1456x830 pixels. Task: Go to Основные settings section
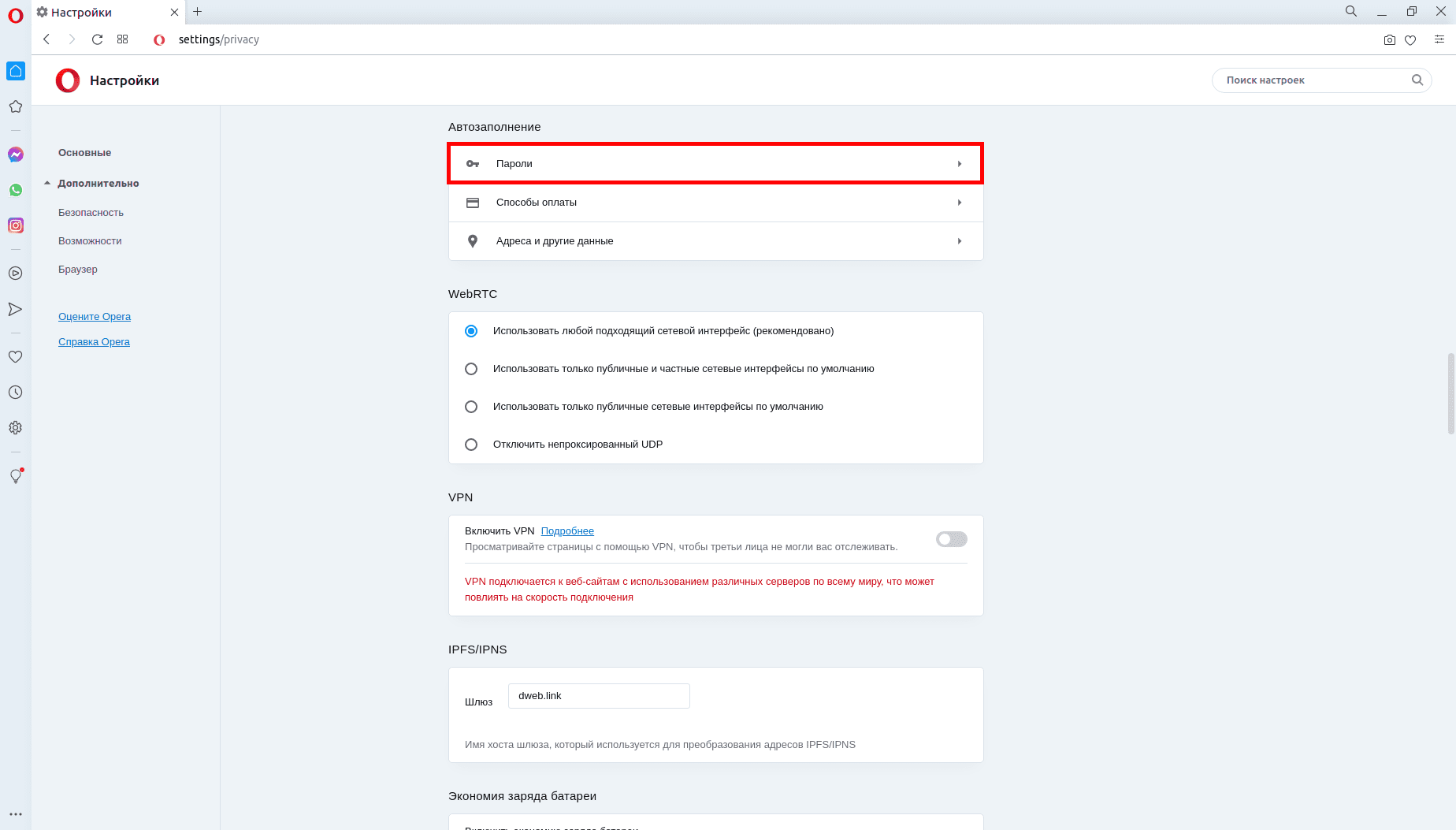84,153
